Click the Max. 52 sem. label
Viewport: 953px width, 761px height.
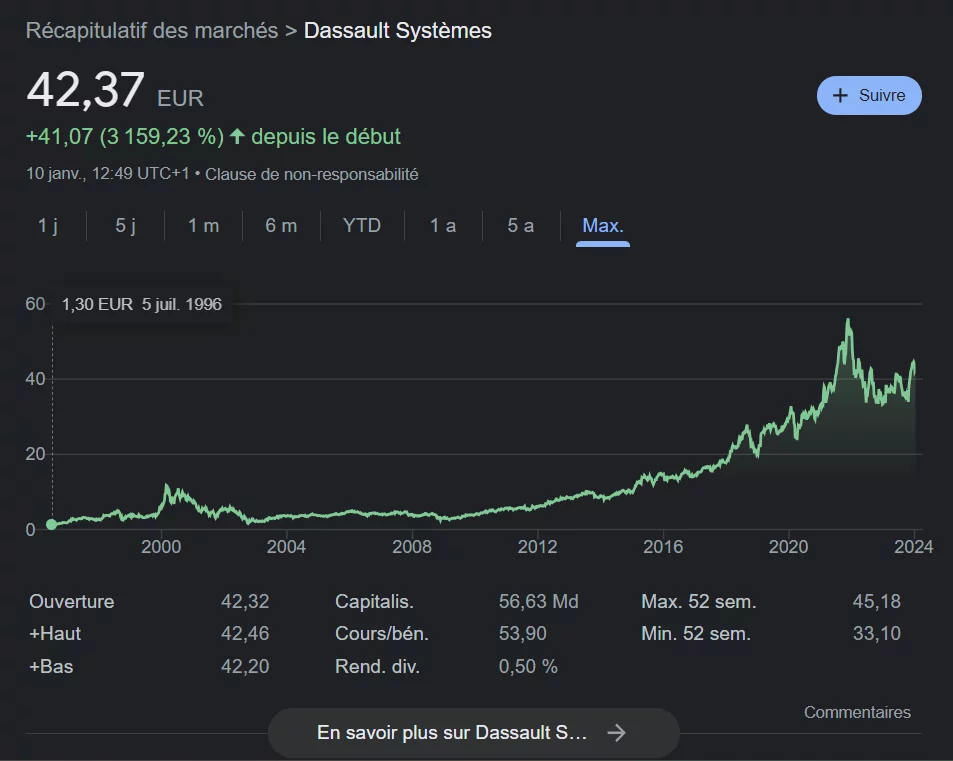[698, 601]
